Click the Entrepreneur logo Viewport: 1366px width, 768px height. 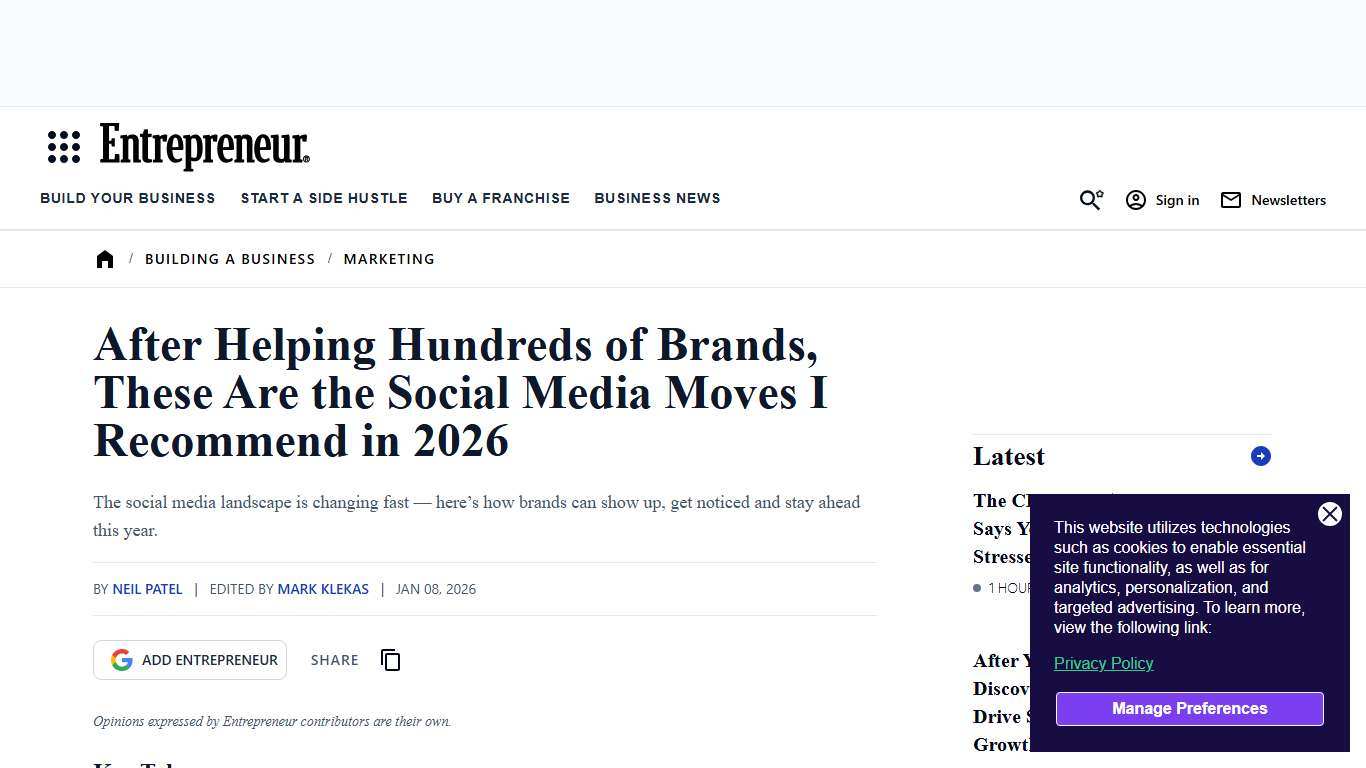tap(203, 146)
